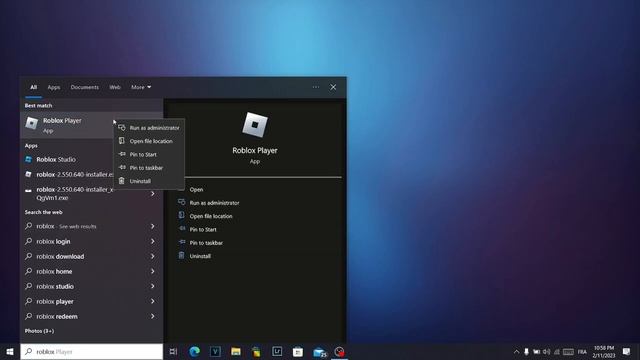Select Roblox Player best match result
640x360 pixels.
pyautogui.click(x=67, y=125)
